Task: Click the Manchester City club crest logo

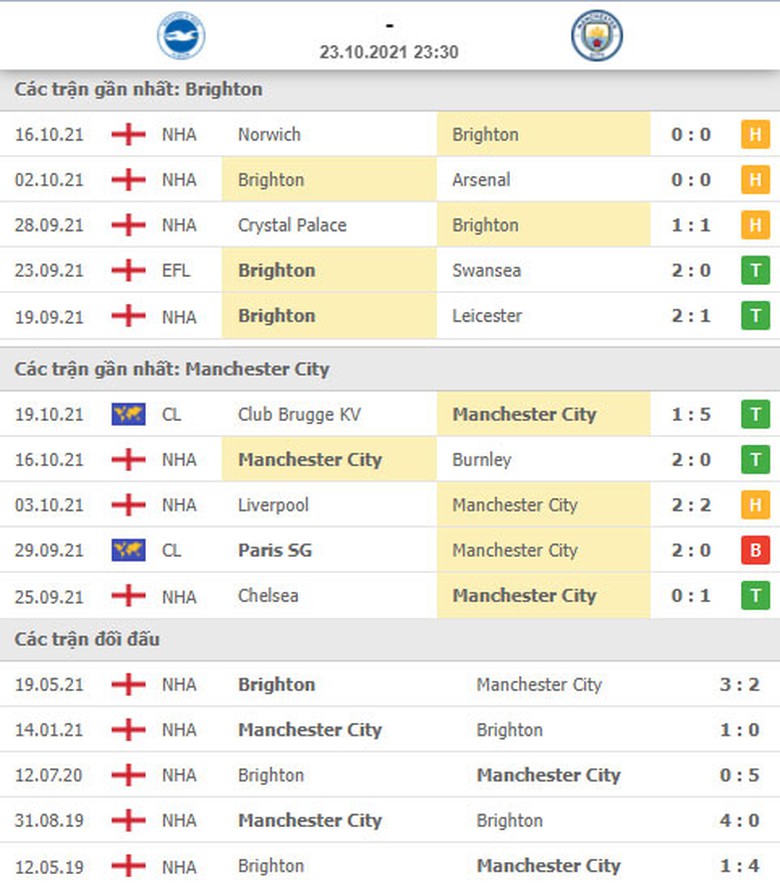Action: [596, 38]
